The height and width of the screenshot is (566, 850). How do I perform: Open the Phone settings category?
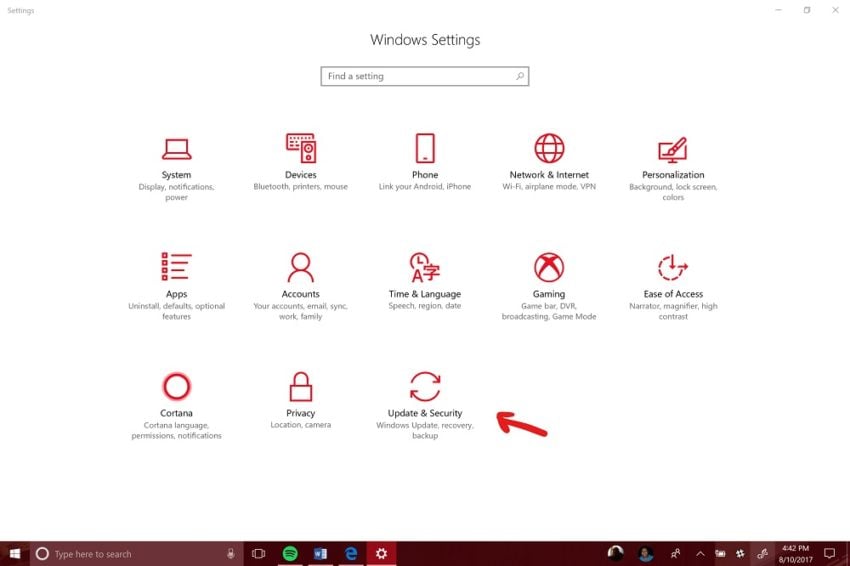pyautogui.click(x=425, y=163)
